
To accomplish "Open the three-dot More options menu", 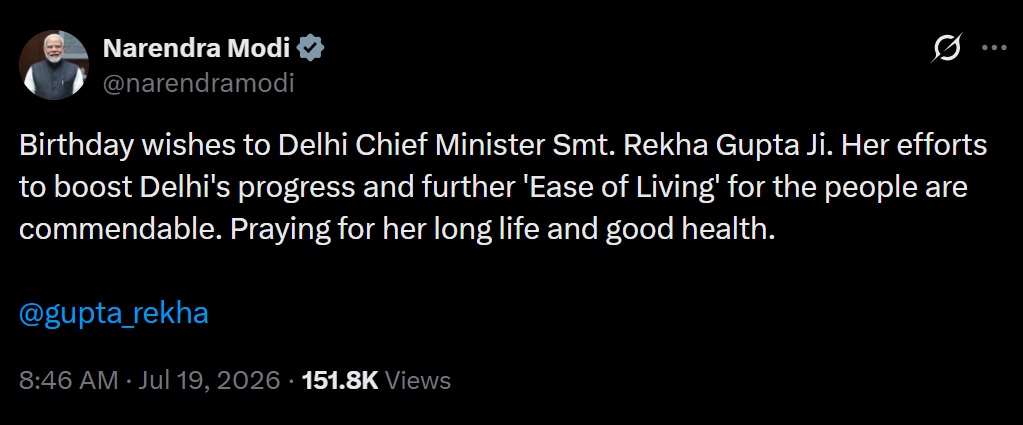I will tap(995, 48).
